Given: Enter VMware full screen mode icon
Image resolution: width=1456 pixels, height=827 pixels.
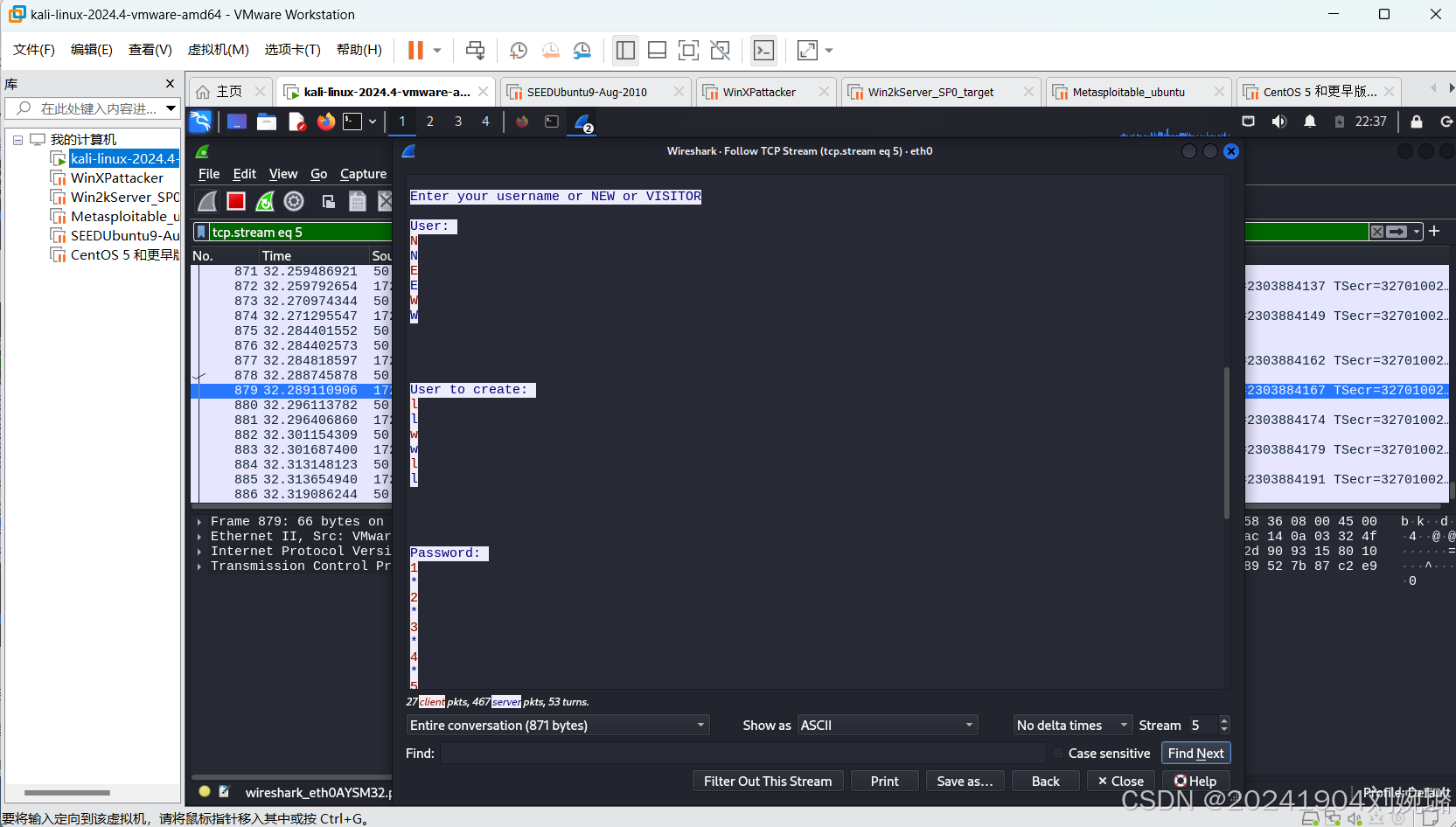Looking at the screenshot, I should (688, 51).
